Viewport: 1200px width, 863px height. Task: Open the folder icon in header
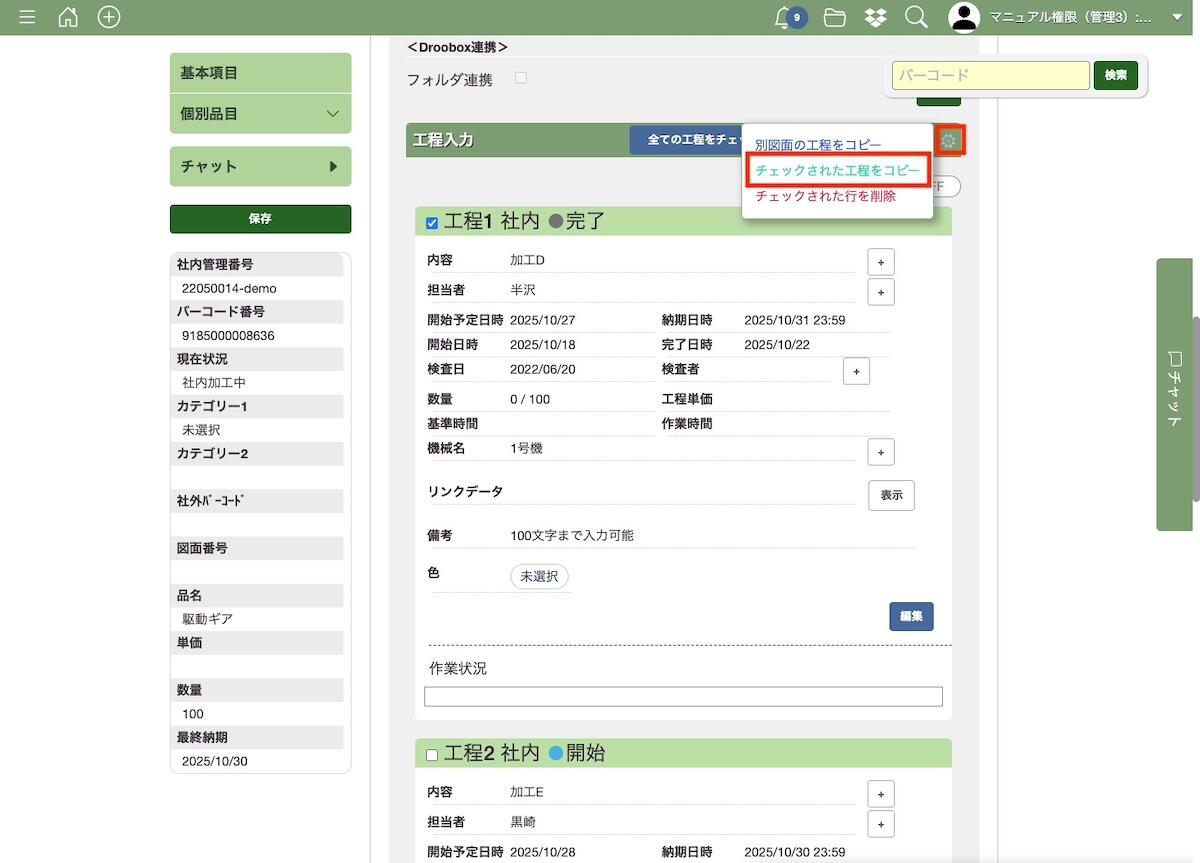[834, 17]
